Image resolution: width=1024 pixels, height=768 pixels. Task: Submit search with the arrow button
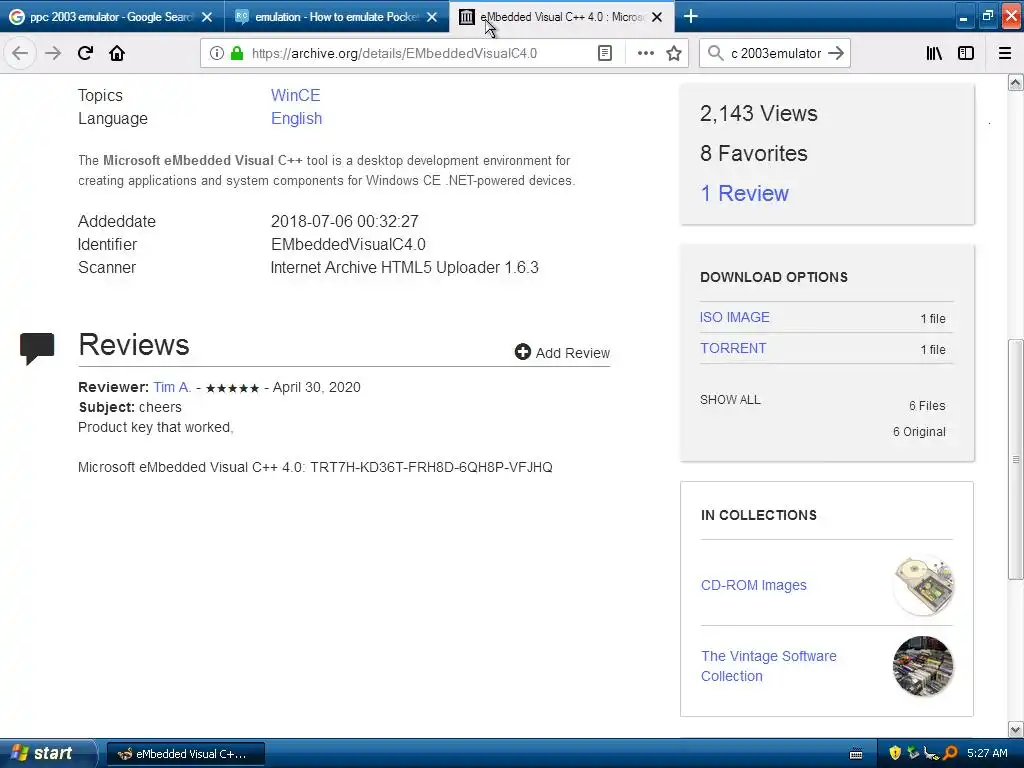836,53
